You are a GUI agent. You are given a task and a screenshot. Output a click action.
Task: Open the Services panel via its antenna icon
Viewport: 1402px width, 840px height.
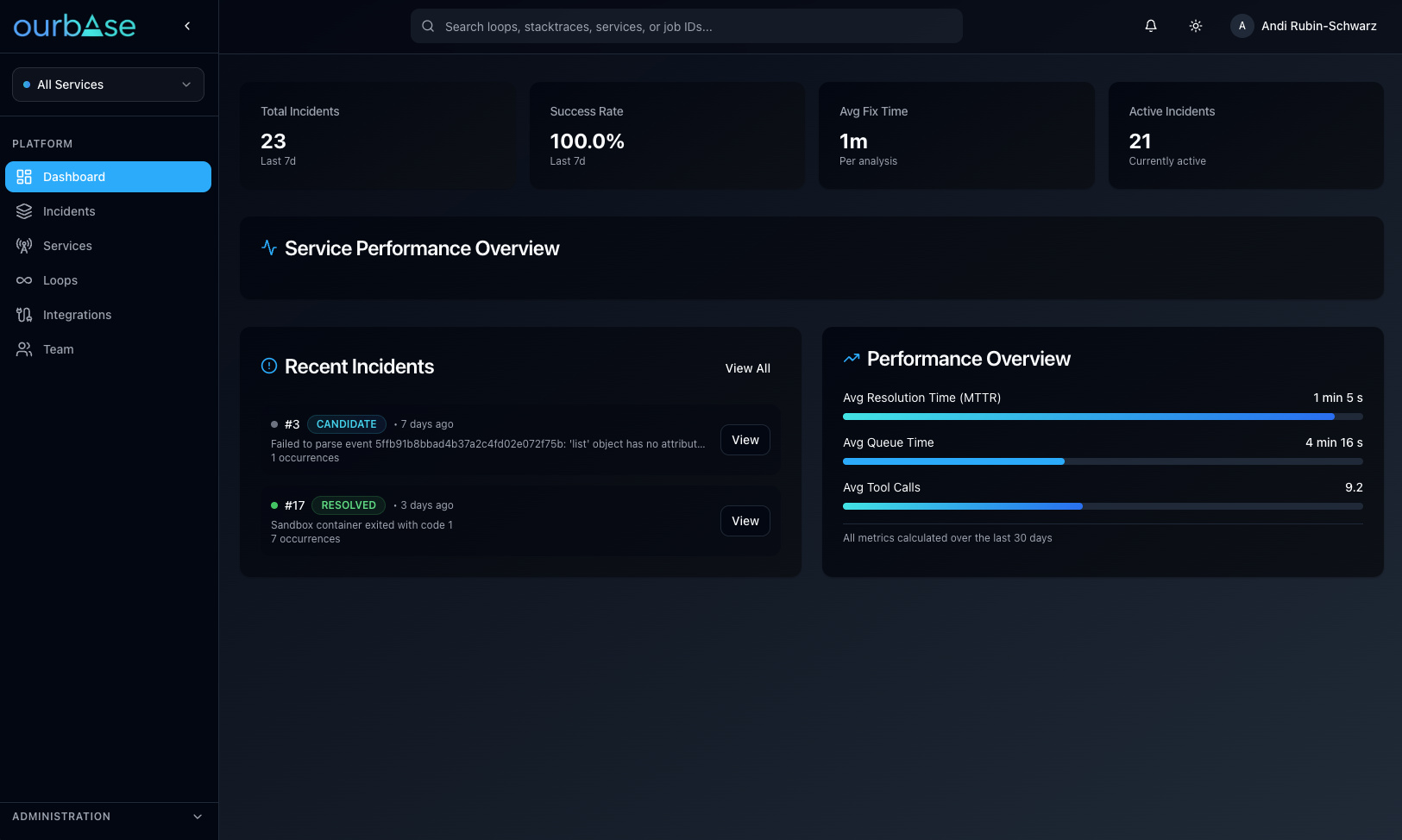coord(24,245)
